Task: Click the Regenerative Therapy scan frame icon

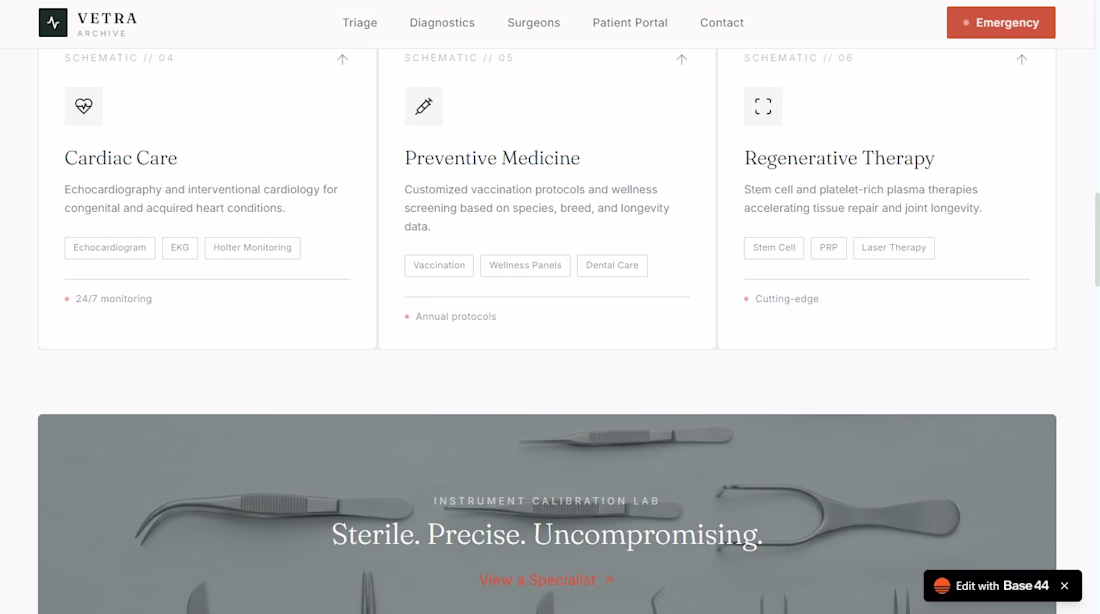Action: pyautogui.click(x=763, y=106)
